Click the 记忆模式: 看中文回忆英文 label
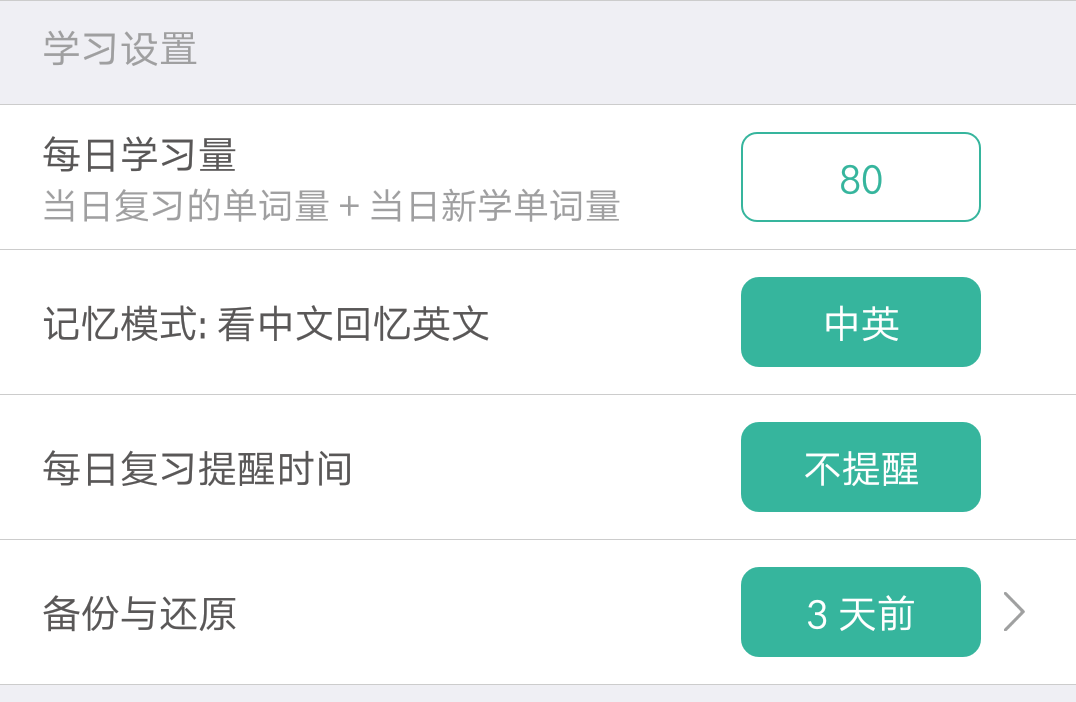Viewport: 1076px width, 702px height. tap(266, 324)
